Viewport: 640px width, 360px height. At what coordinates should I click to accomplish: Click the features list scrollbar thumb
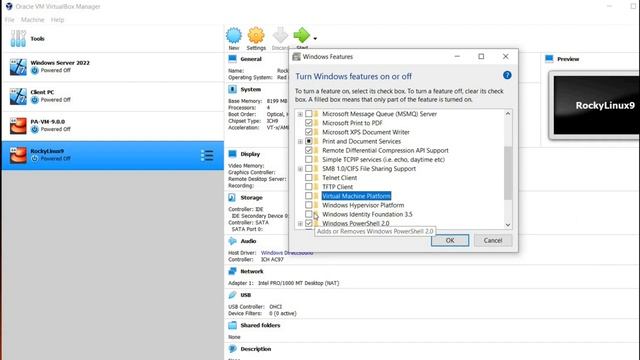[508, 173]
